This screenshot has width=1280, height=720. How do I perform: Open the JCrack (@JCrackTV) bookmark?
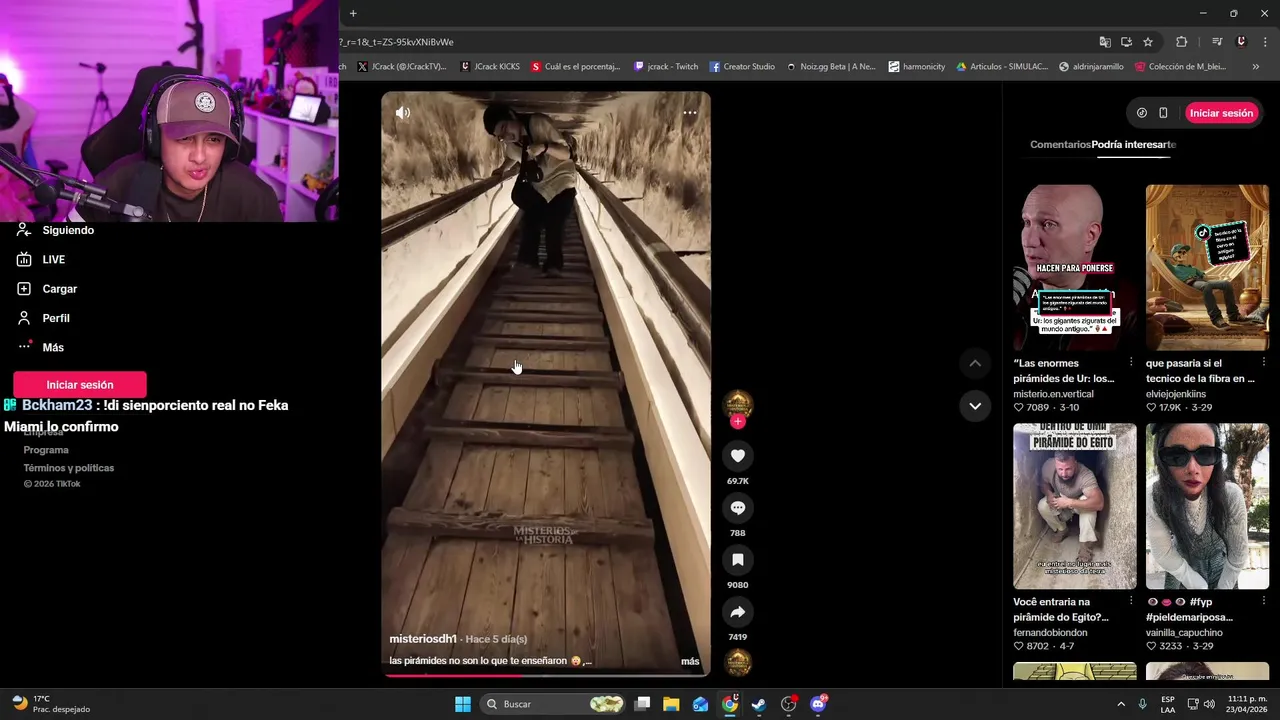pyautogui.click(x=401, y=67)
